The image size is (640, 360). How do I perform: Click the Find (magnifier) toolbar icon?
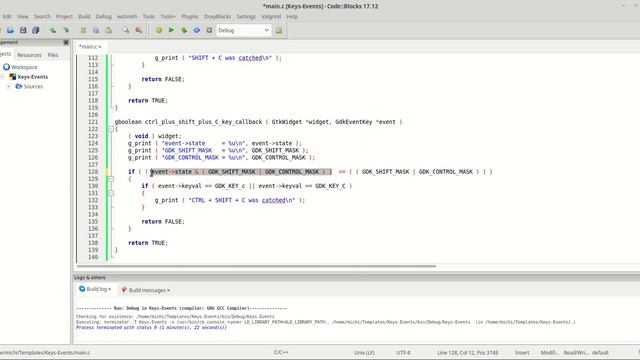coord(126,30)
